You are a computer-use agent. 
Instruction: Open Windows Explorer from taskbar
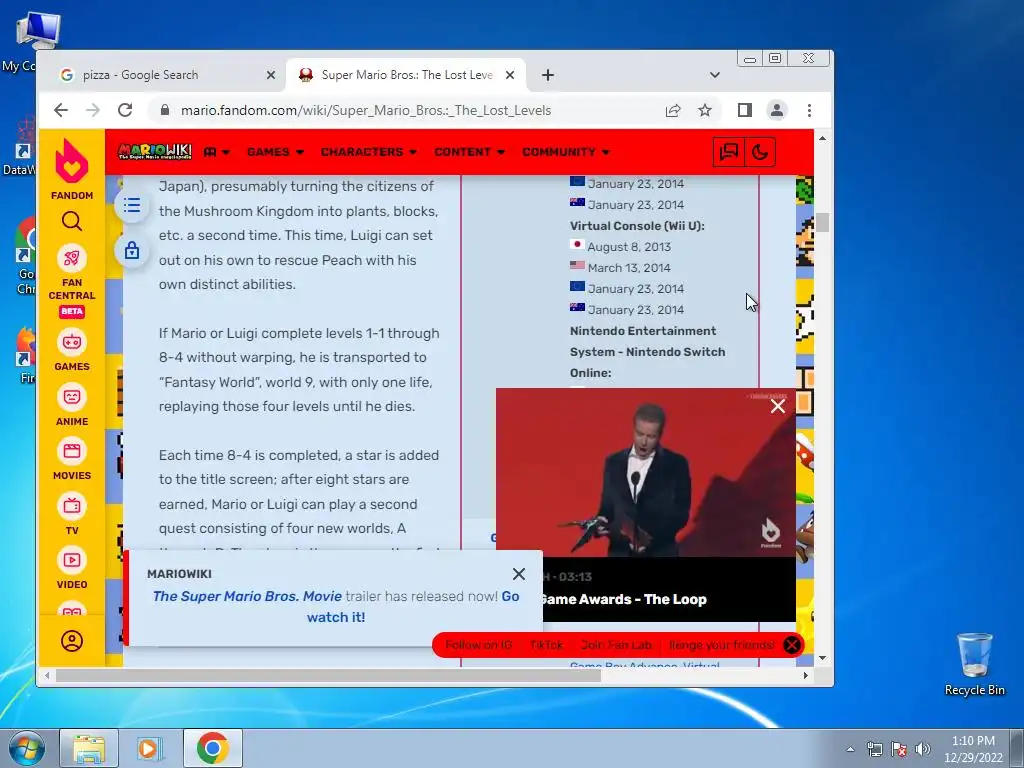click(x=89, y=748)
